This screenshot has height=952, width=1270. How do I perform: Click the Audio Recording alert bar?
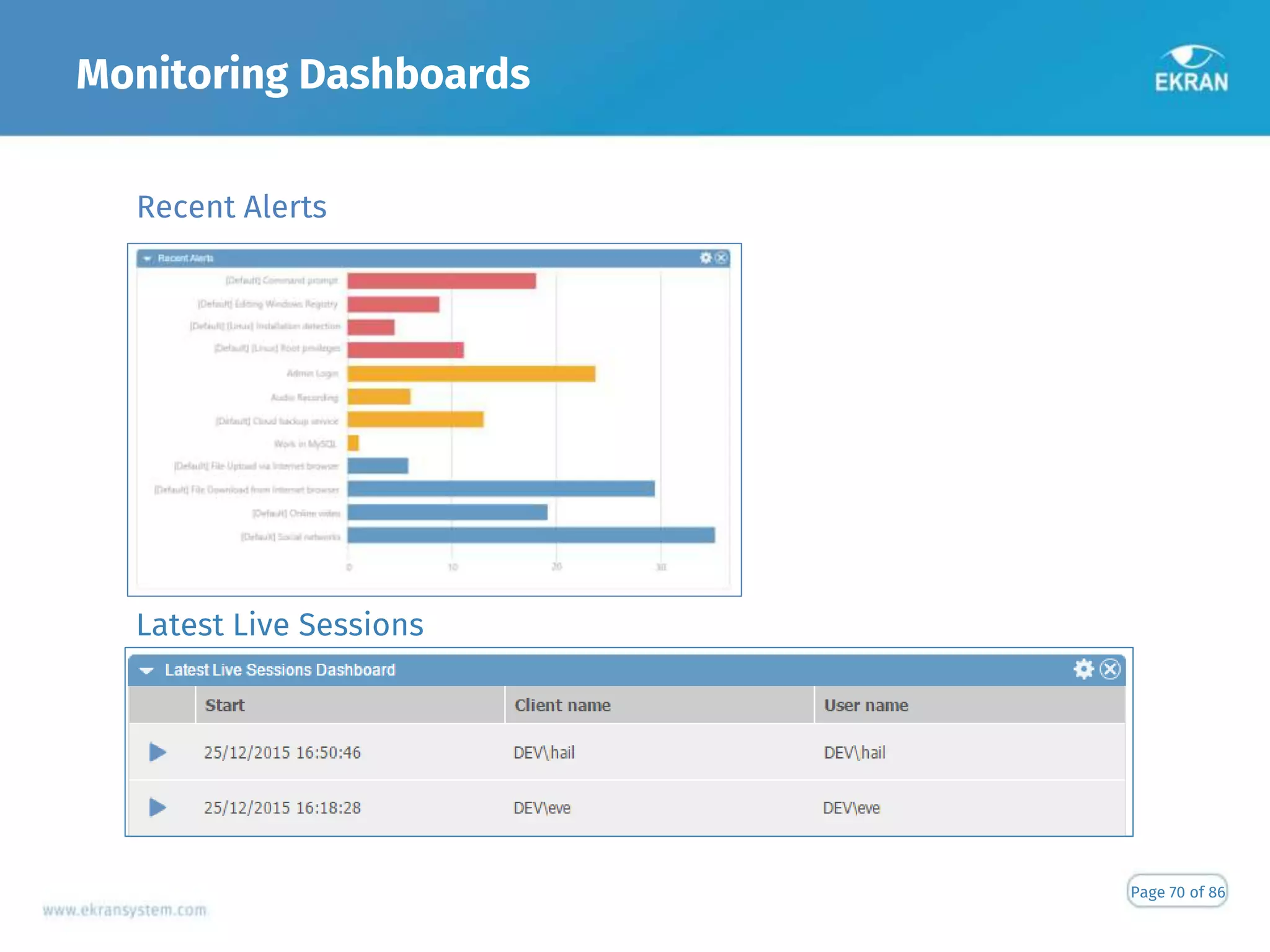click(379, 397)
